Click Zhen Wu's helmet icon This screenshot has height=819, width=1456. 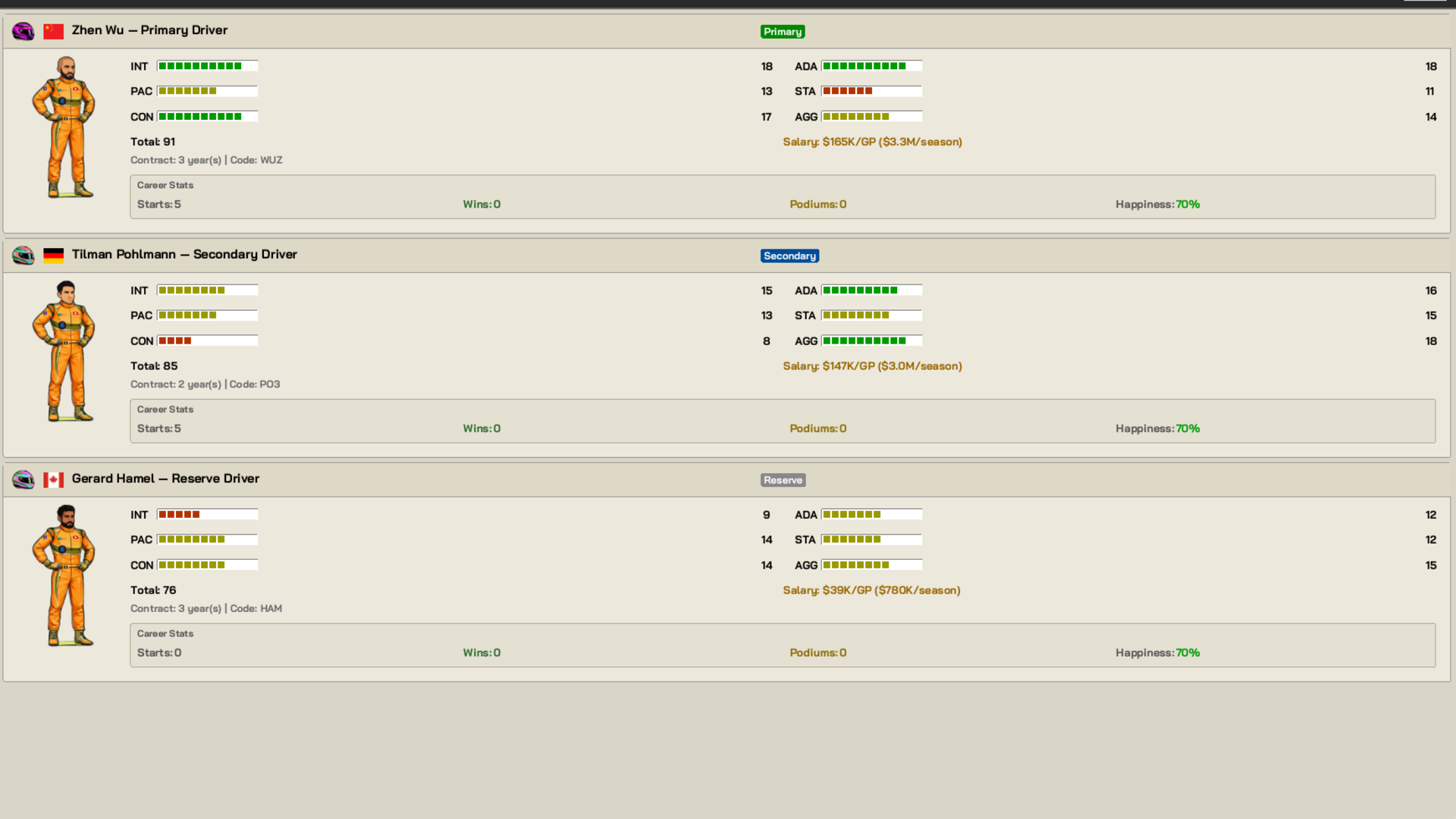coord(24,31)
